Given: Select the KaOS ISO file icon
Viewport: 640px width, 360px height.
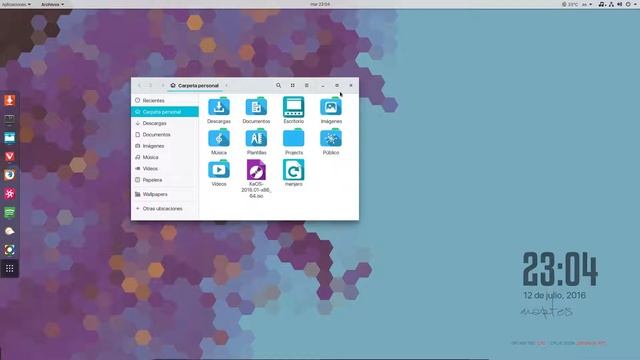Looking at the screenshot, I should click(x=256, y=170).
